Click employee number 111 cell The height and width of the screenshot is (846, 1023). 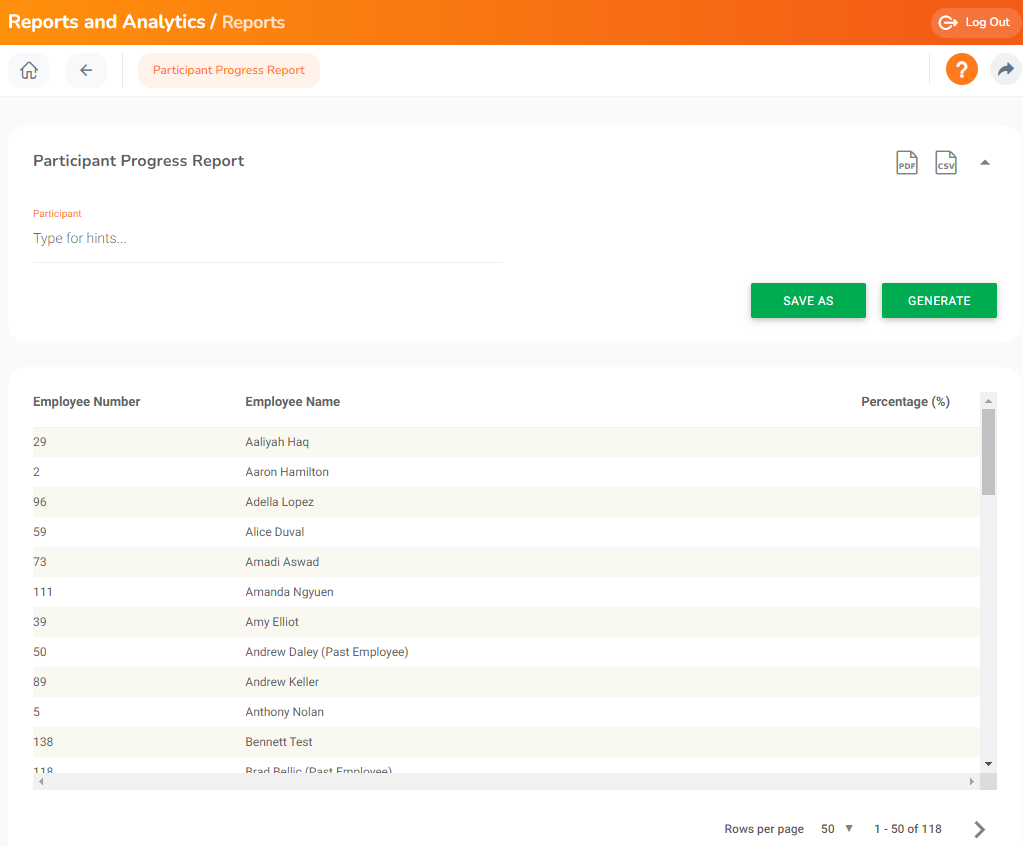tap(43, 592)
